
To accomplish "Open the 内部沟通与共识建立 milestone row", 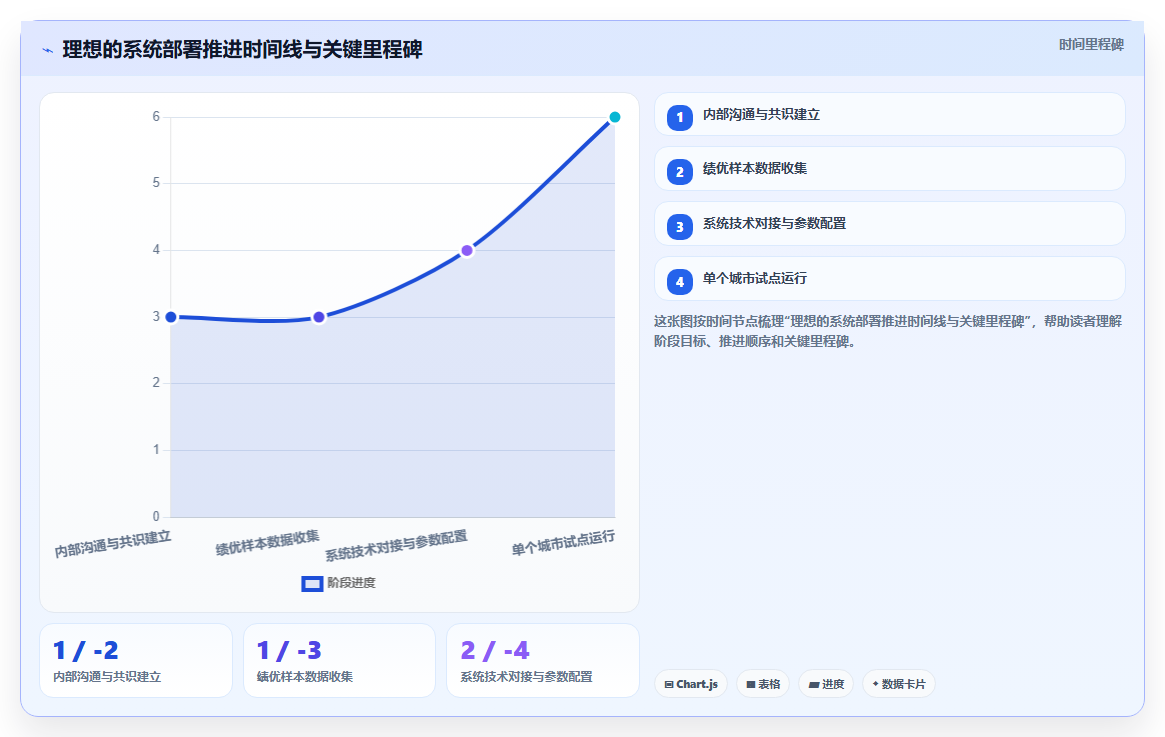I will point(889,114).
